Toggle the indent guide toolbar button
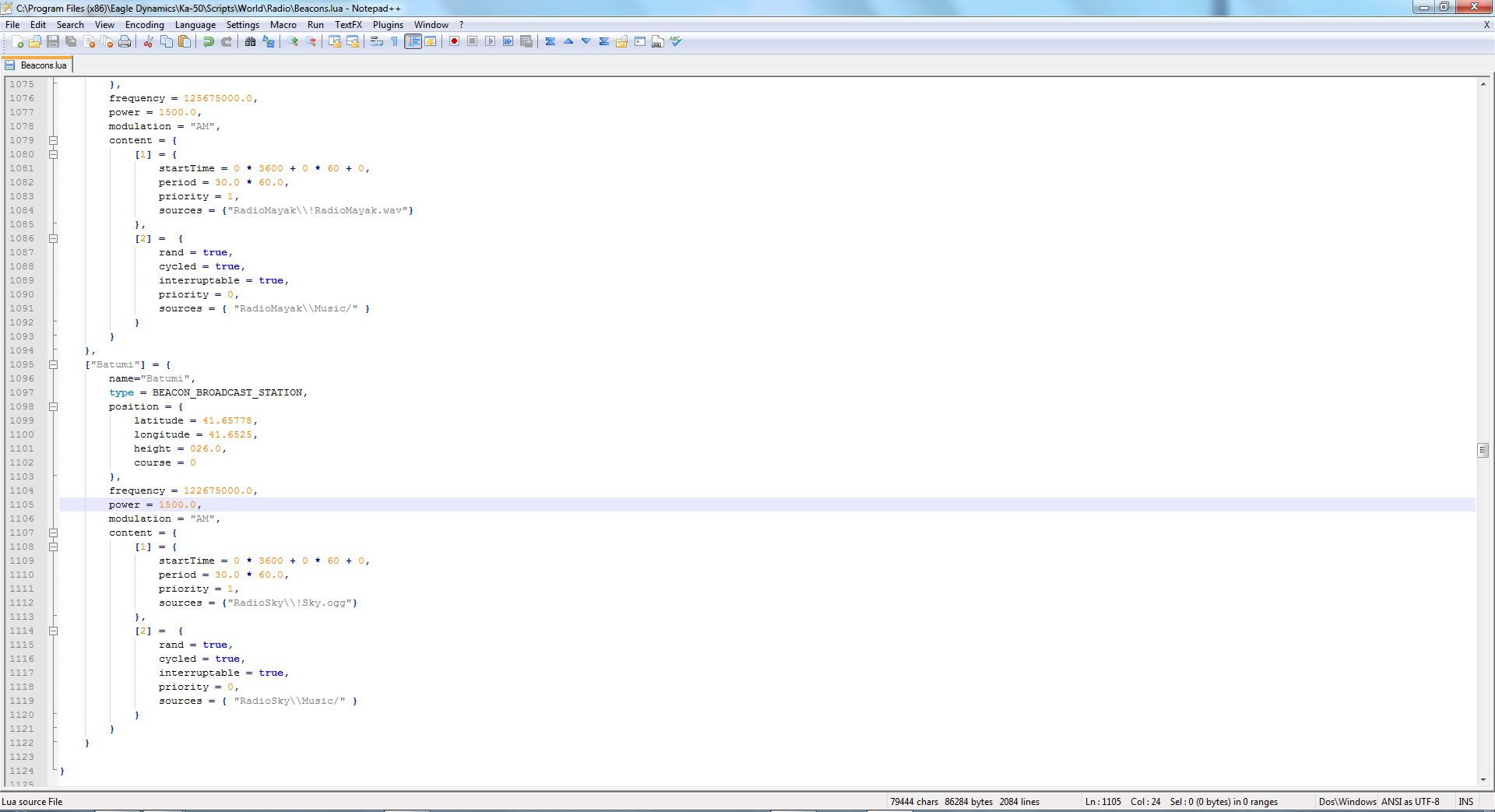1495x812 pixels. (x=413, y=42)
